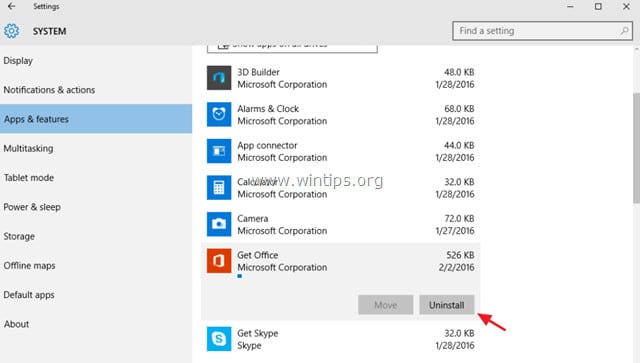Select the 3D Builder app icon

click(219, 78)
